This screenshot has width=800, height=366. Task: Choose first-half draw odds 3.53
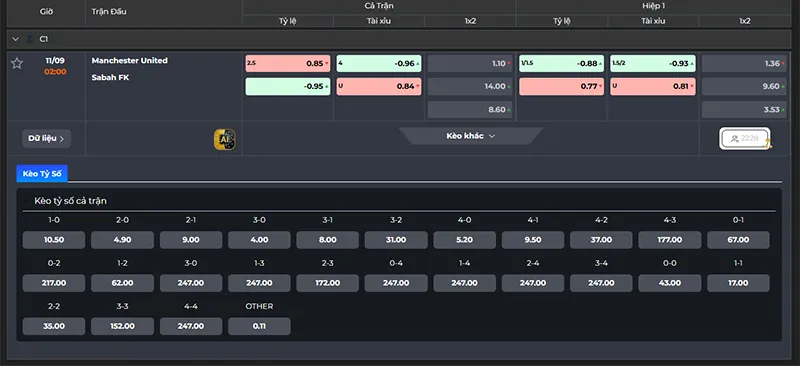pos(744,109)
